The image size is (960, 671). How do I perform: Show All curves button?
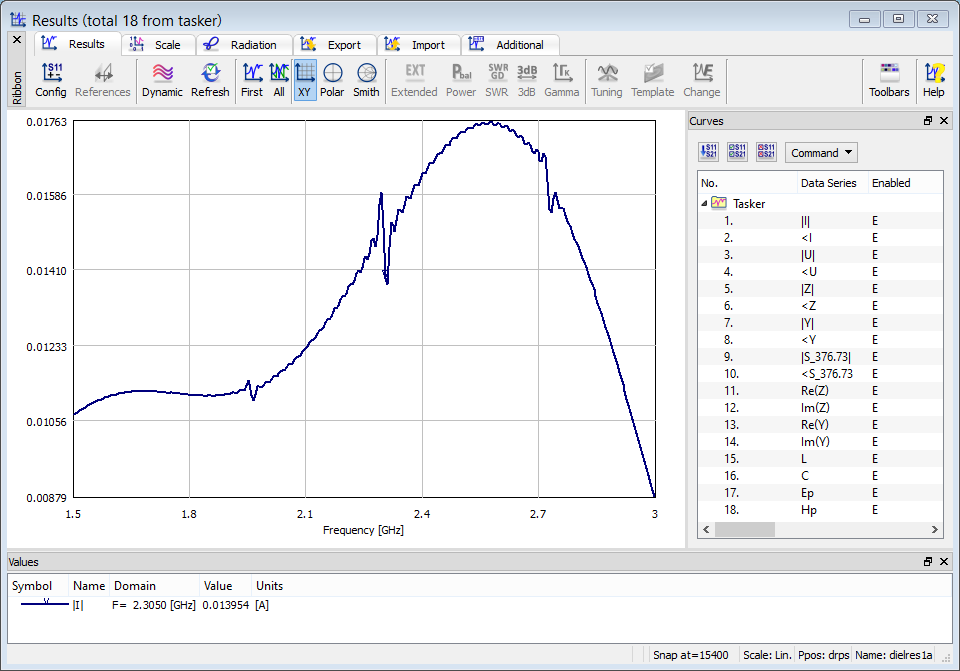click(279, 80)
